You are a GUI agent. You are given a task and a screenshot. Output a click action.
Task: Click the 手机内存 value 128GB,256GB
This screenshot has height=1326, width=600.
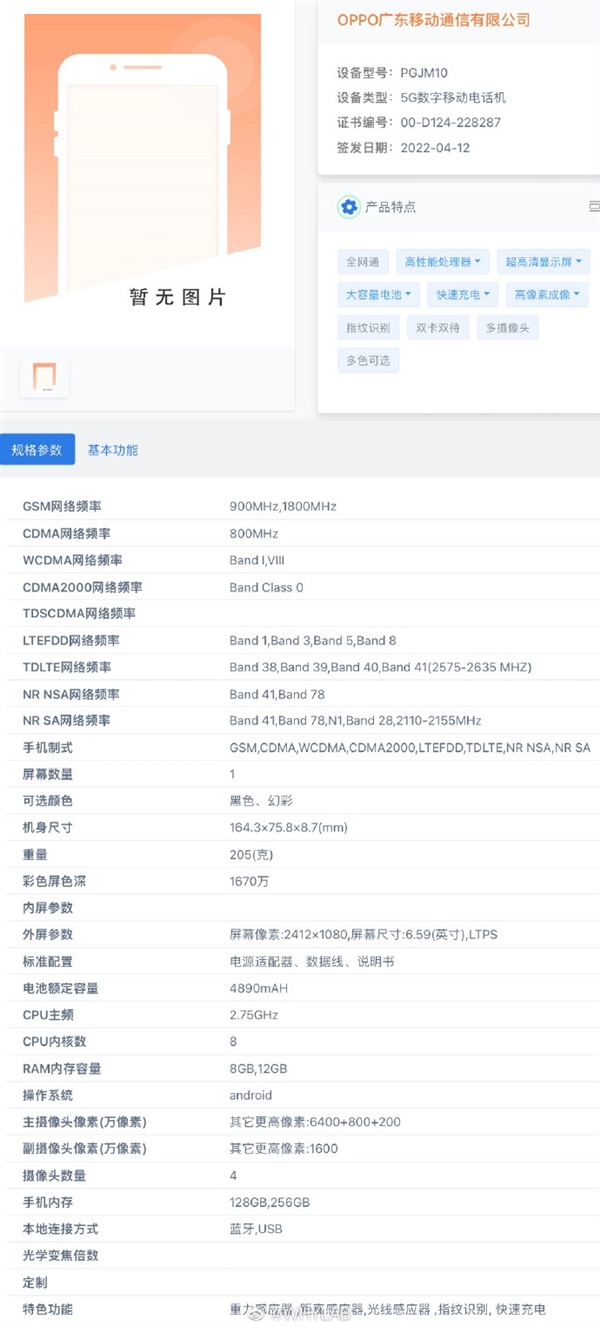269,1202
